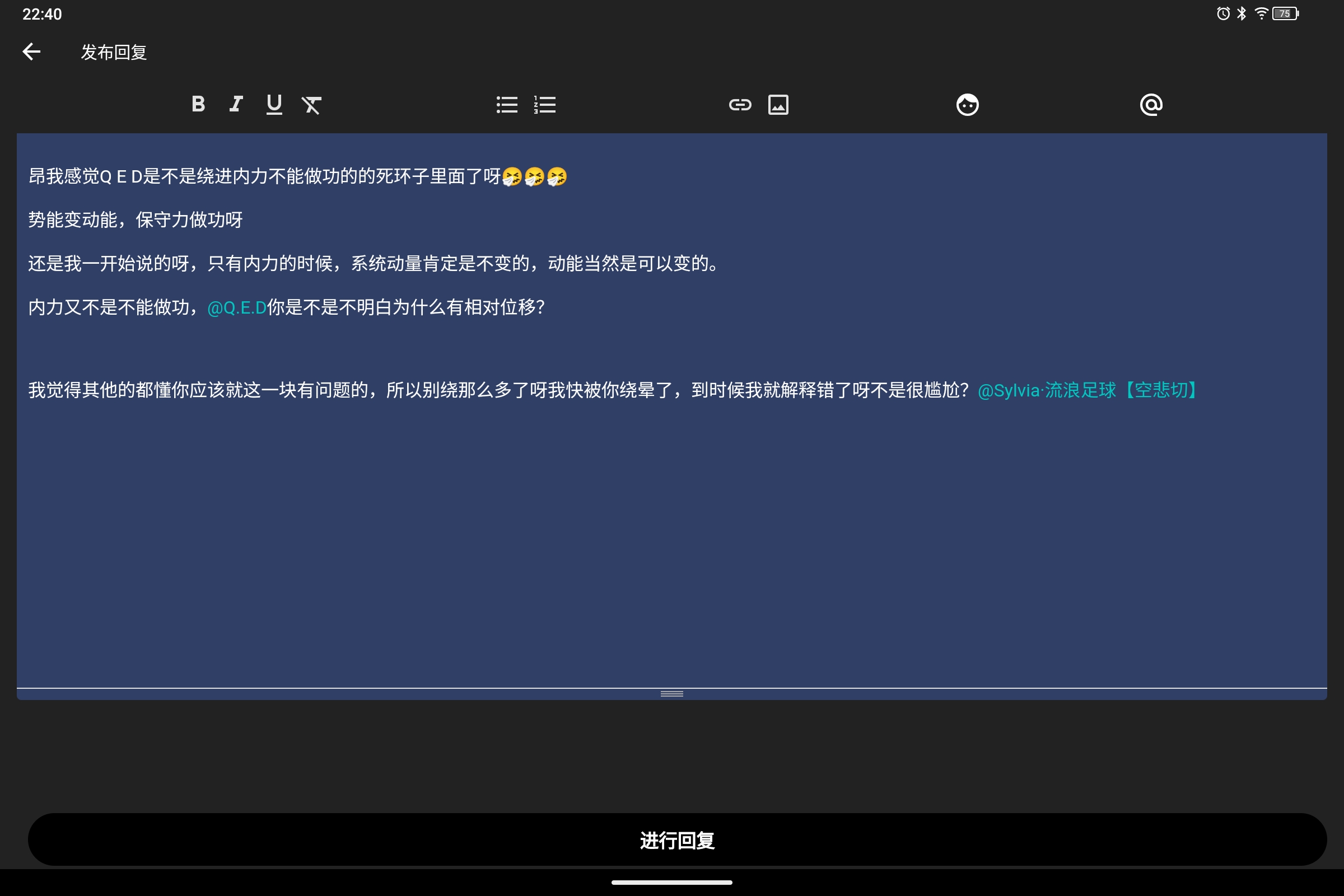Insert a hyperlink

(x=740, y=105)
